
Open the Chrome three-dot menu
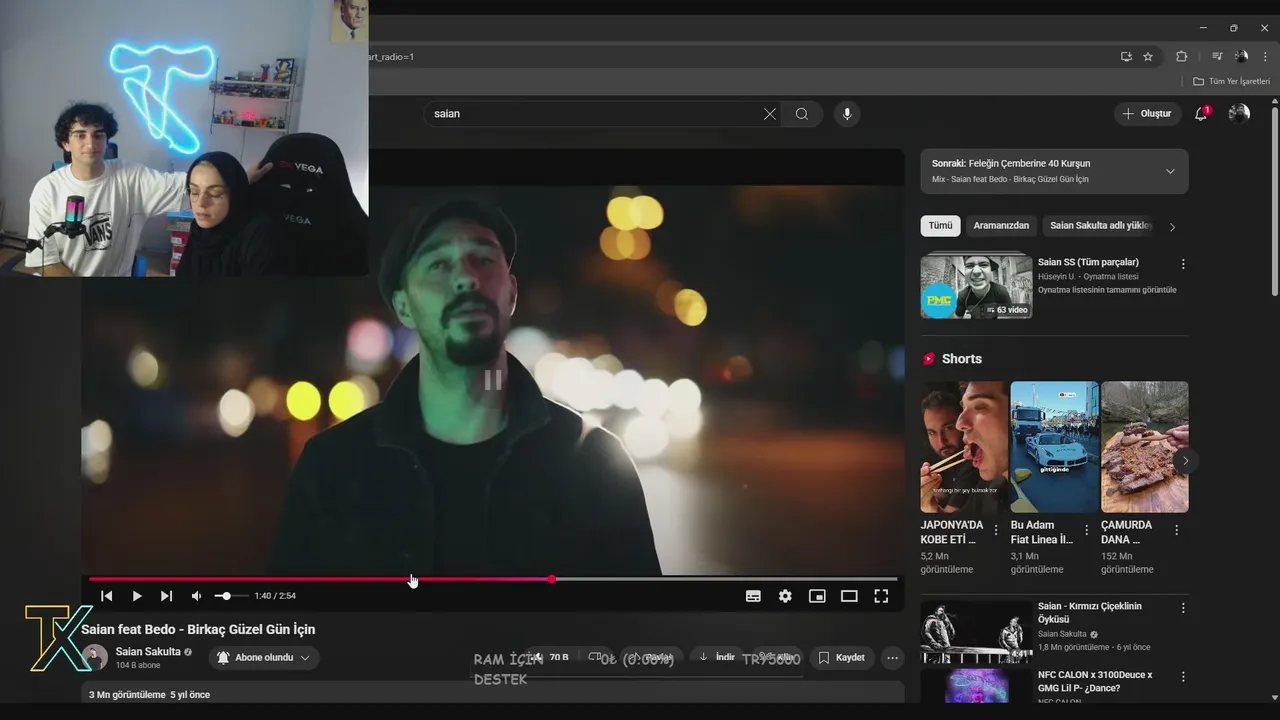1264,57
